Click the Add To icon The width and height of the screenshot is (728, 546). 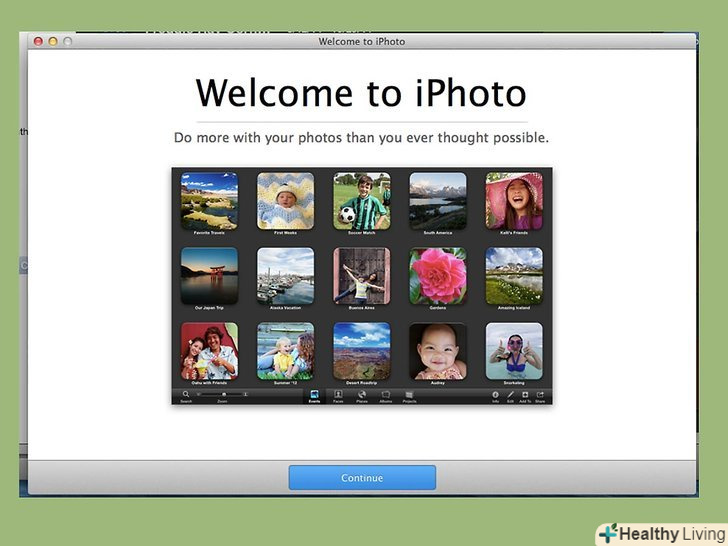click(x=525, y=395)
